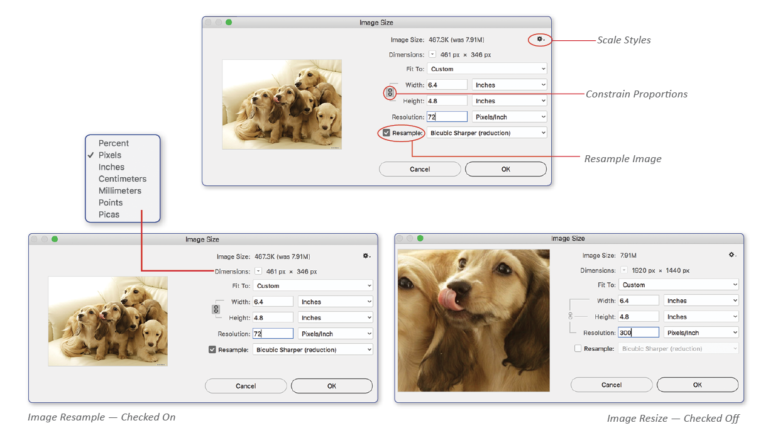Uncheck Resample checkbox in top dialog
Viewport: 768px width, 445px height.
[386, 133]
